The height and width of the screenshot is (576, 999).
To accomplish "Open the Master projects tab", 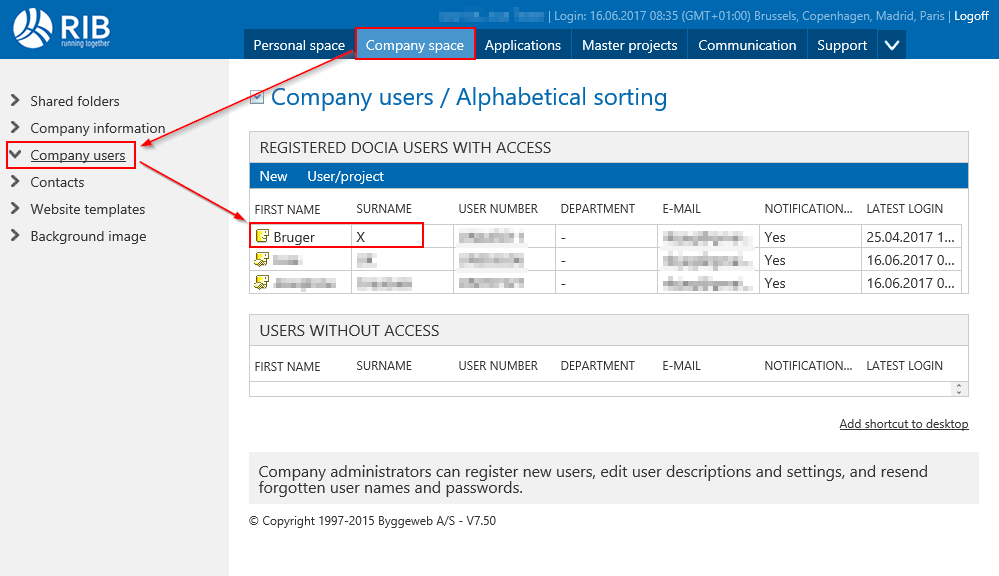I will [629, 45].
